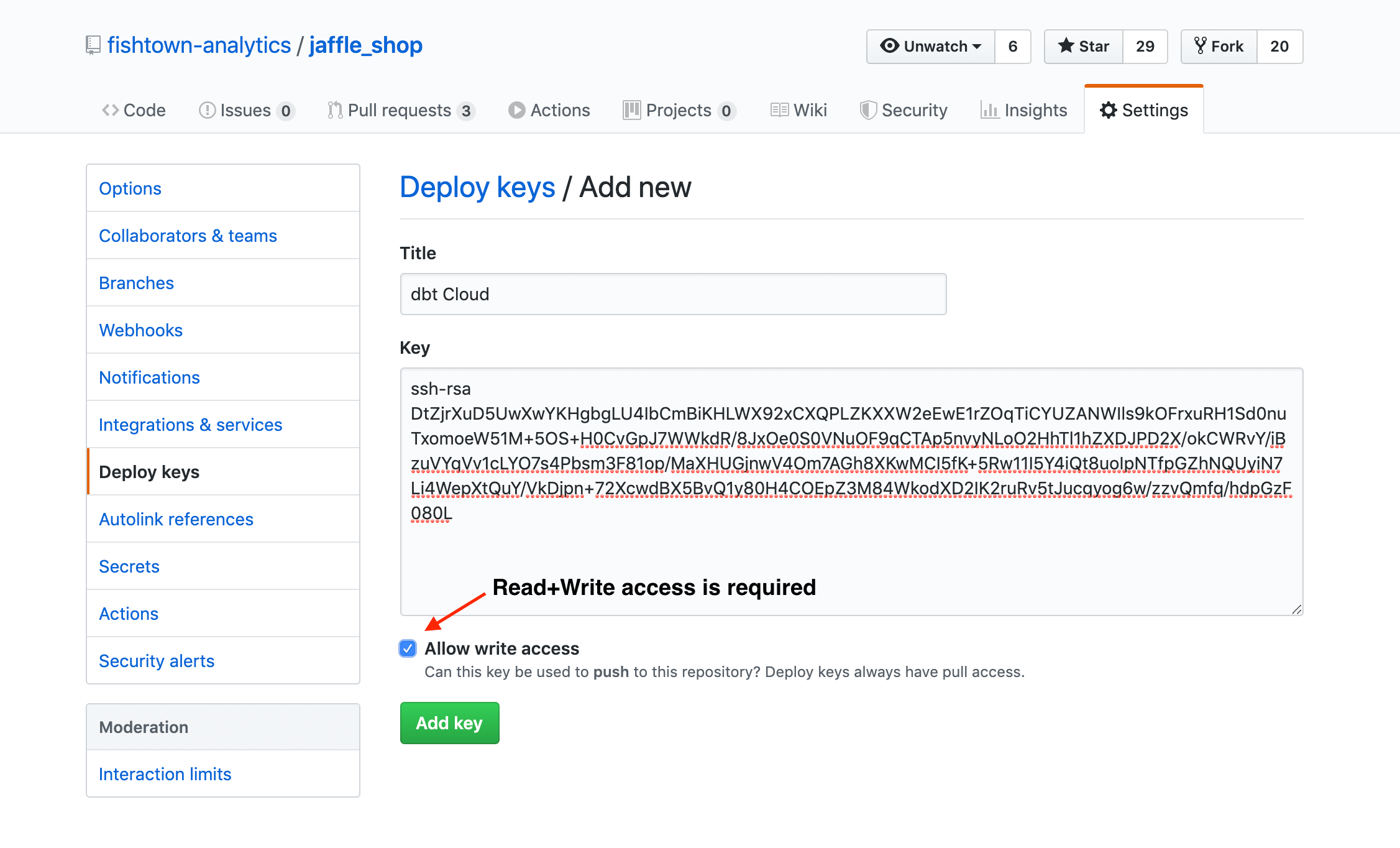Disable push permission via the checkbox
Image resolution: width=1400 pixels, height=848 pixels.
pos(408,648)
